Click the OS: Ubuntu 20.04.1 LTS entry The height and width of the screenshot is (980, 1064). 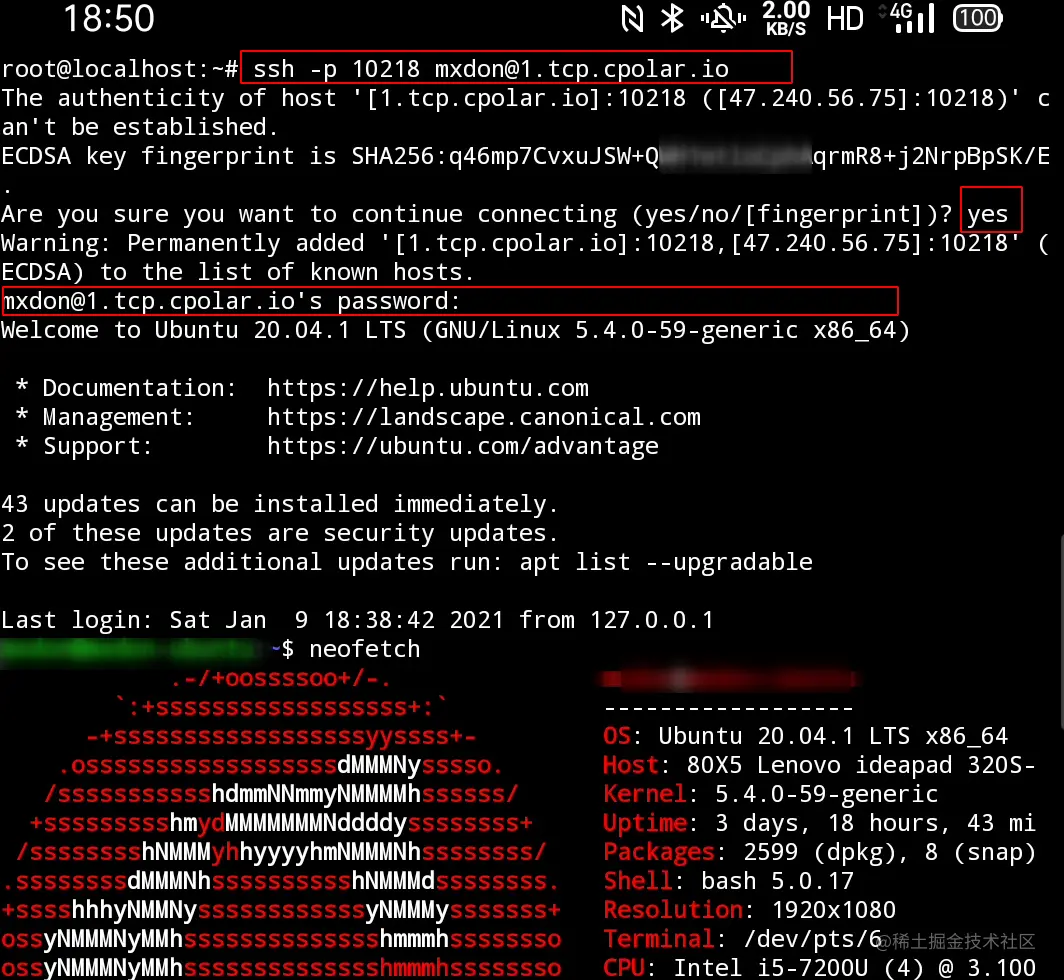point(805,736)
